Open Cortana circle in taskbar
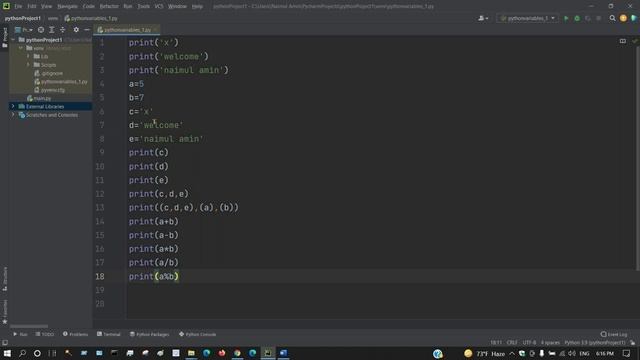The width and height of the screenshot is (640, 360). tap(37, 353)
